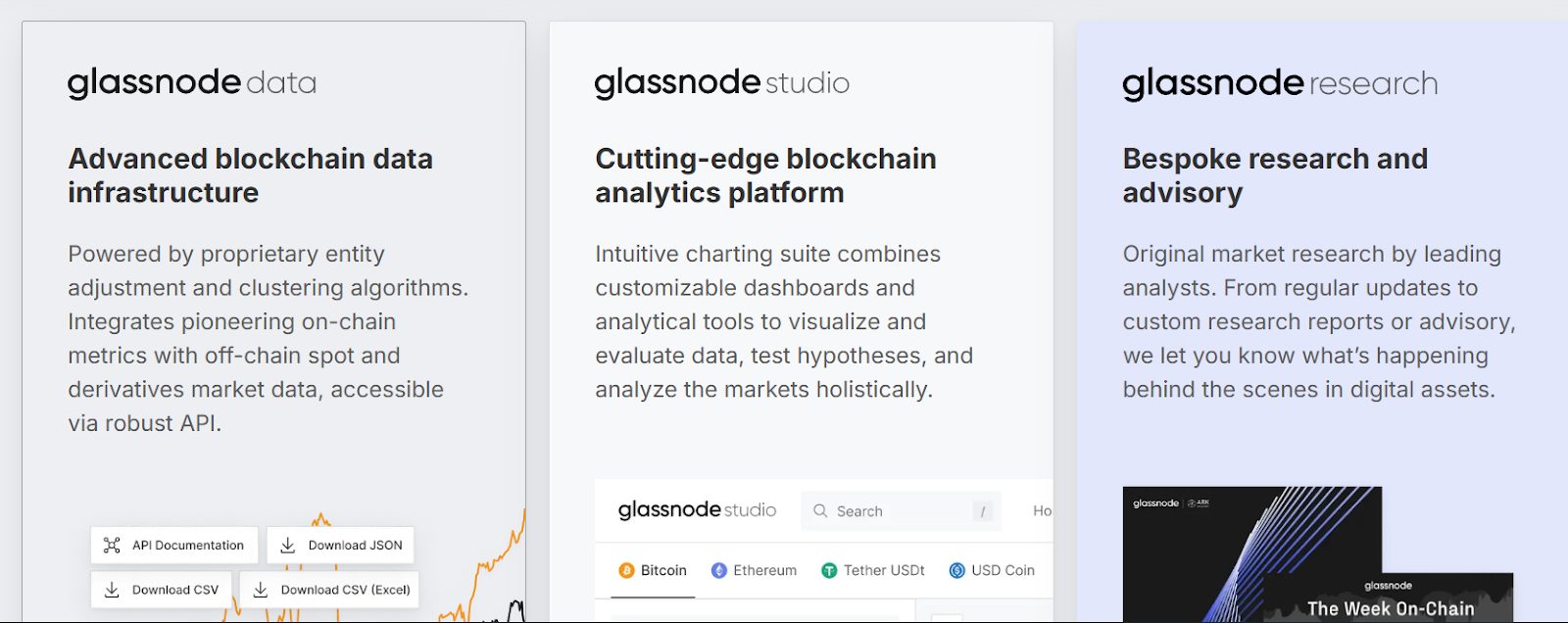Open the Tether USDt tab

(x=872, y=570)
